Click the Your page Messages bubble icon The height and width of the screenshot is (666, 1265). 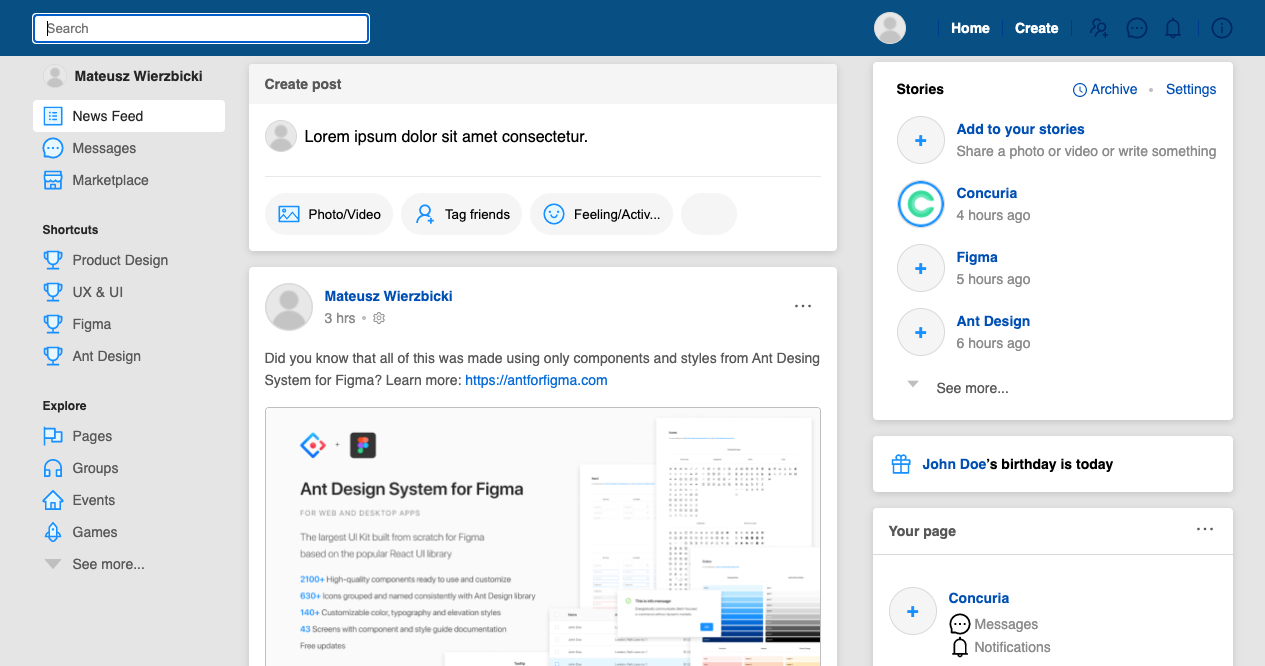960,624
